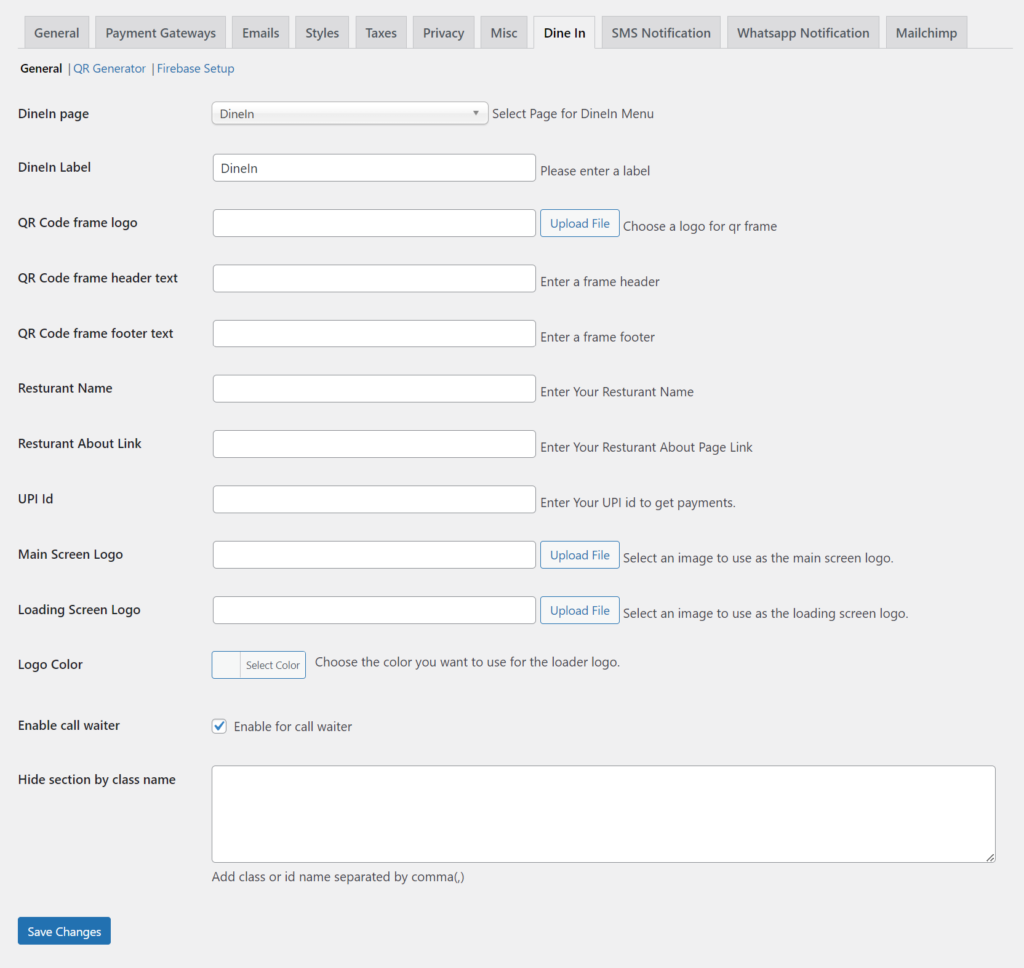This screenshot has width=1024, height=968.
Task: Open the DineIn page dropdown
Action: pyautogui.click(x=349, y=114)
